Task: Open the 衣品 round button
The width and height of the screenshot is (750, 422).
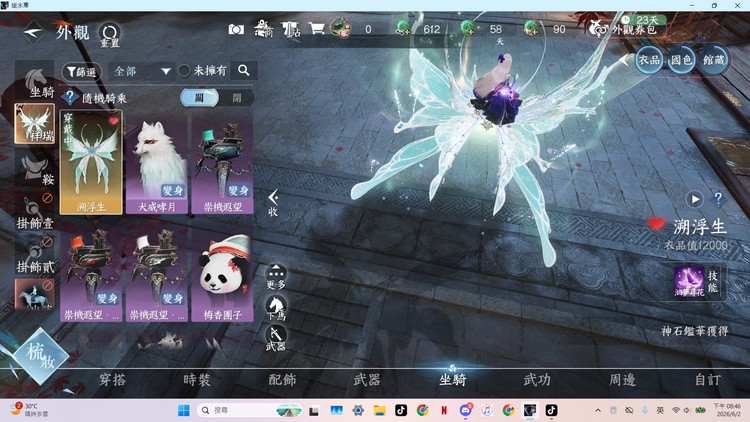Action: 649,60
